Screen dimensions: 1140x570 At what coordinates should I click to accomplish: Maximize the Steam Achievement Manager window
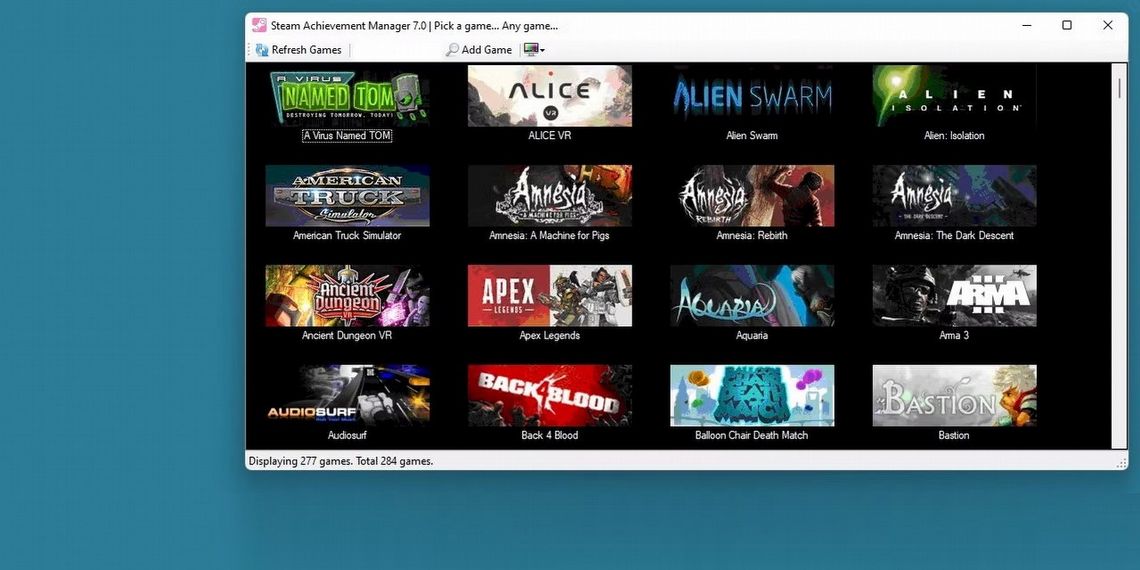click(x=1067, y=25)
